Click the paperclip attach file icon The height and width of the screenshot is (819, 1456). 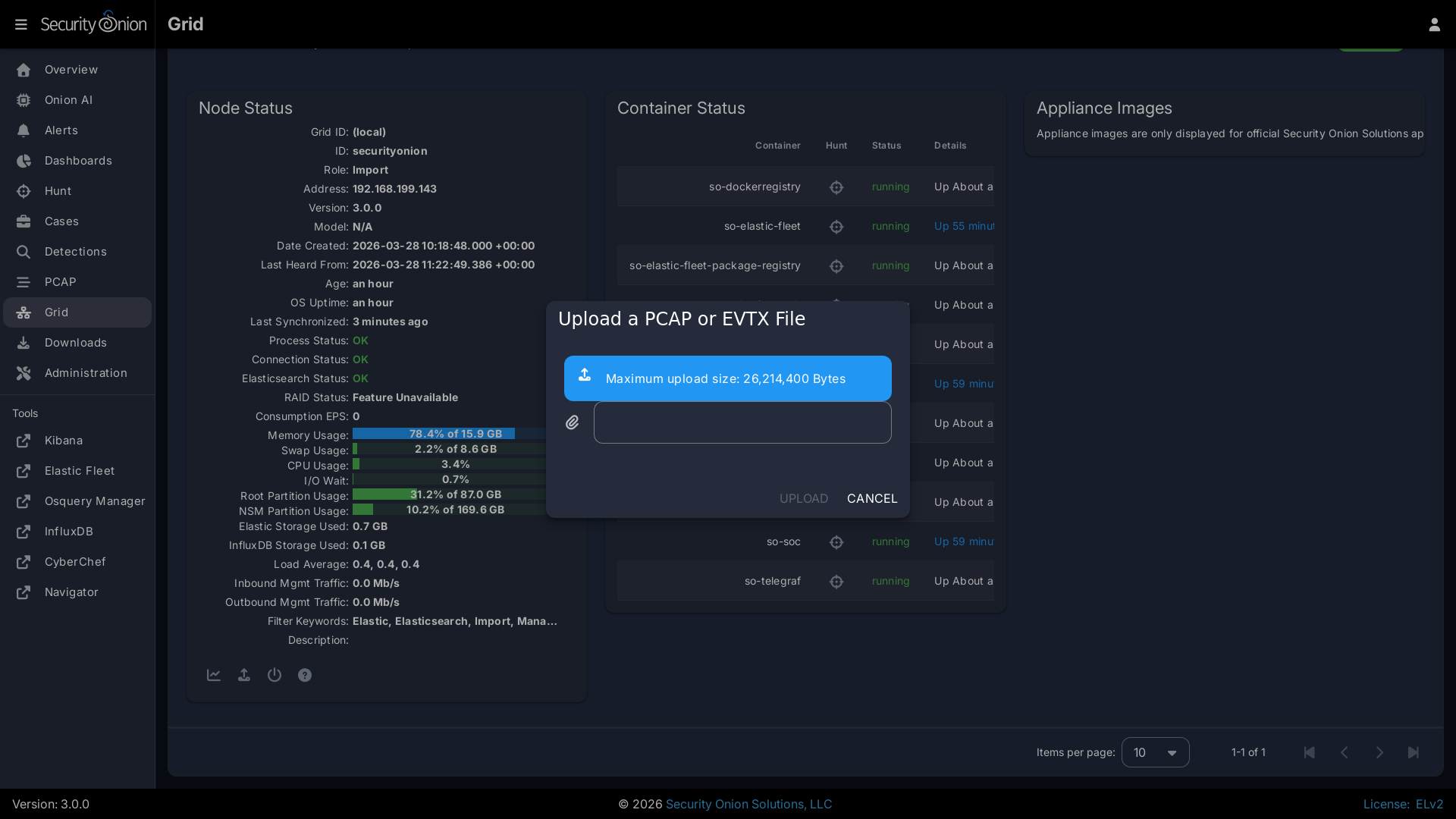pyautogui.click(x=573, y=422)
